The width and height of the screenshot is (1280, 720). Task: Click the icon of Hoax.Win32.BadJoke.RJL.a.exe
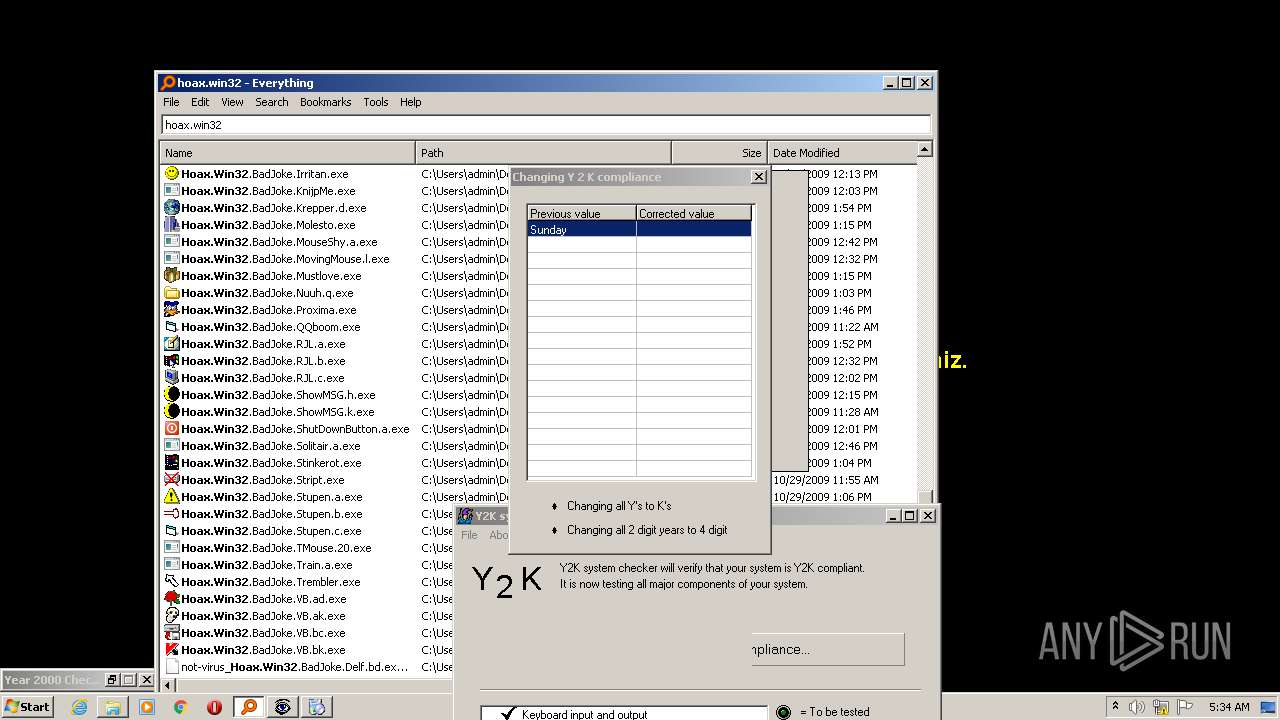coord(172,344)
